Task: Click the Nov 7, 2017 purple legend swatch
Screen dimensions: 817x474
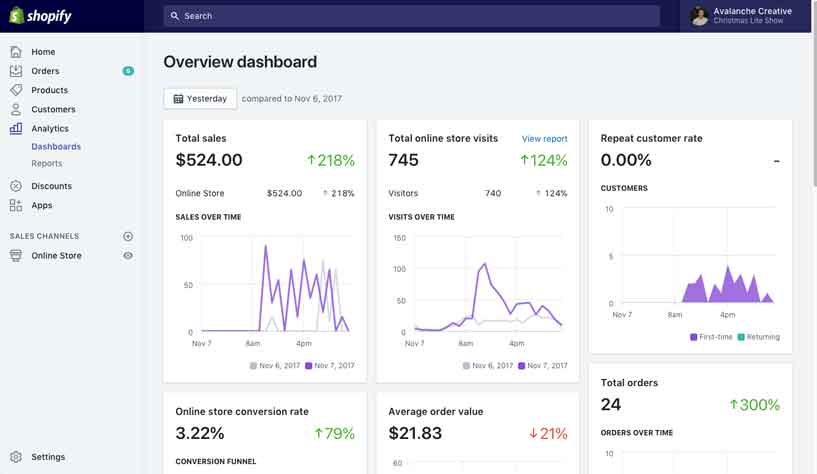Action: 309,366
